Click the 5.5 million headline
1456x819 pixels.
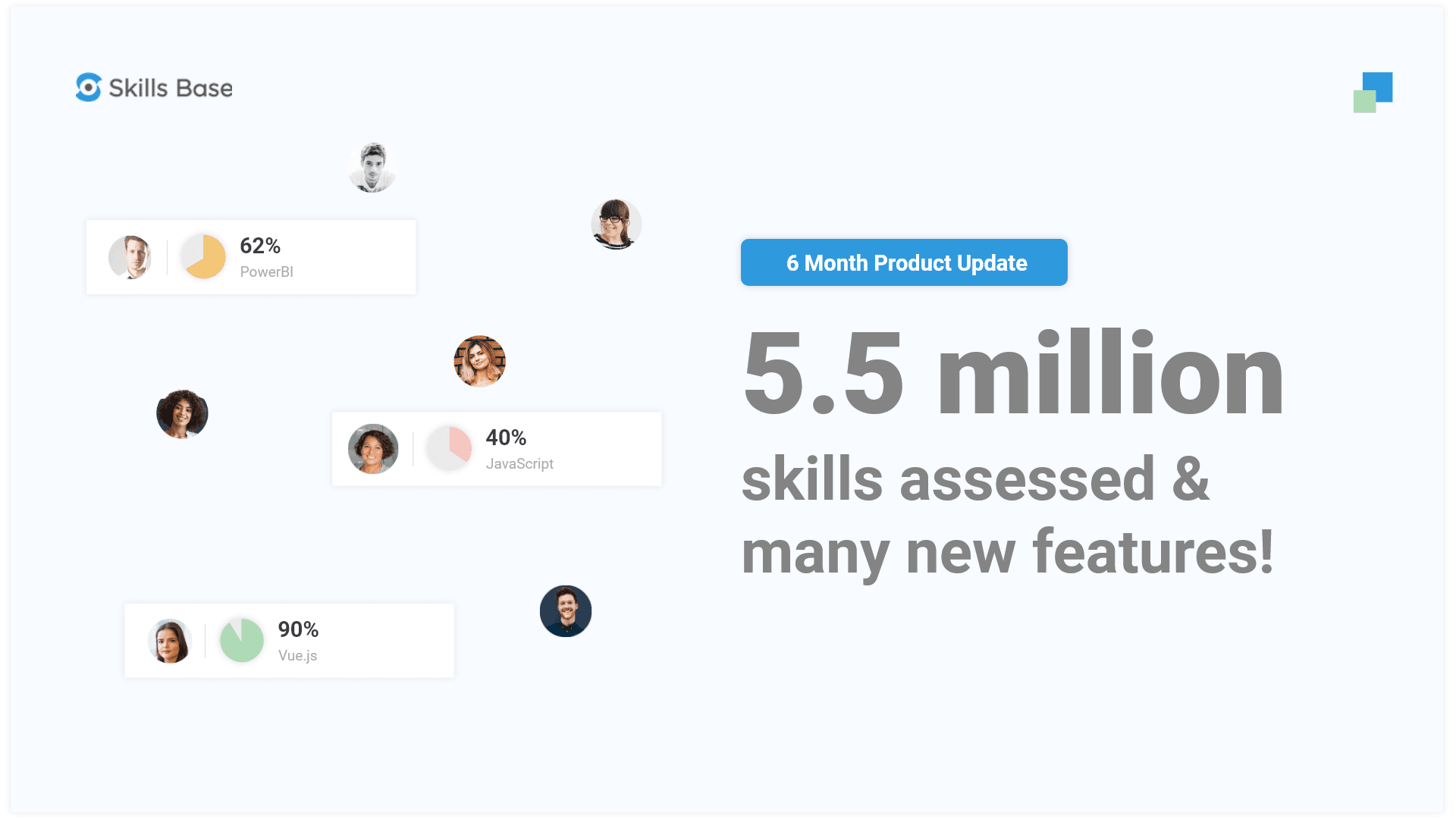coord(1013,373)
